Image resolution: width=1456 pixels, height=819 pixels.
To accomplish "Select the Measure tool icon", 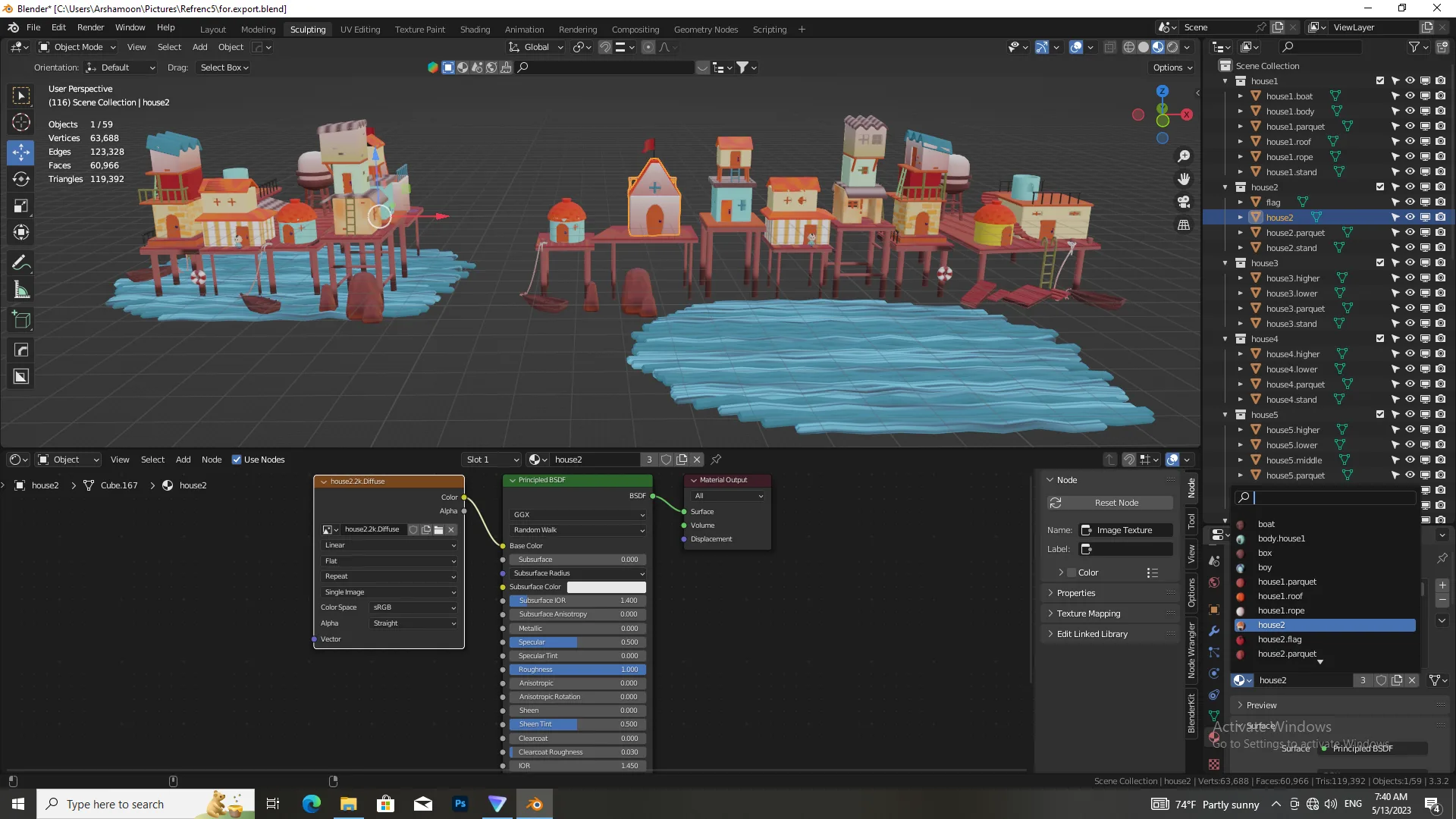I will click(22, 290).
